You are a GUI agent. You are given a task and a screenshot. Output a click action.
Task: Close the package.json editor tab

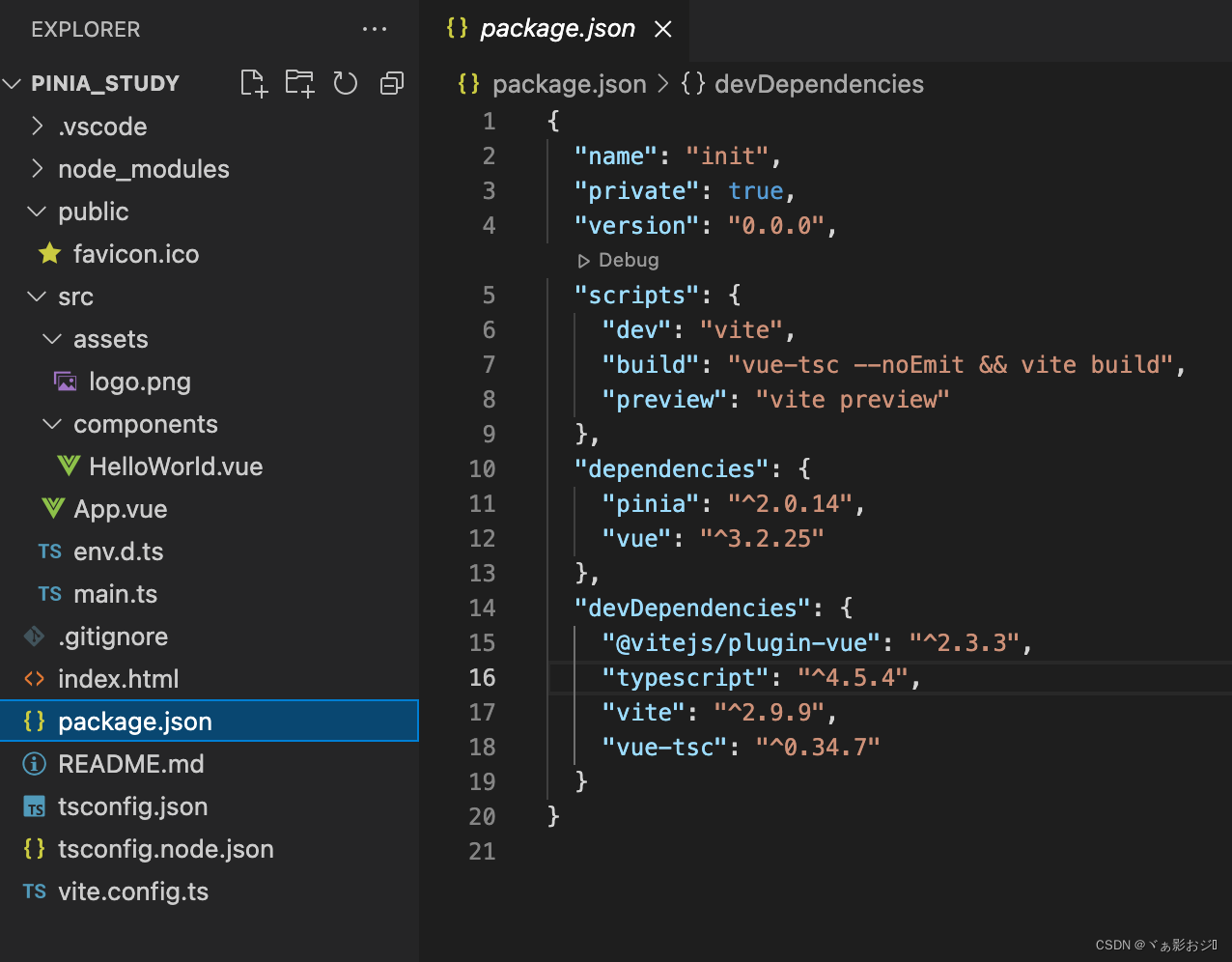click(663, 29)
